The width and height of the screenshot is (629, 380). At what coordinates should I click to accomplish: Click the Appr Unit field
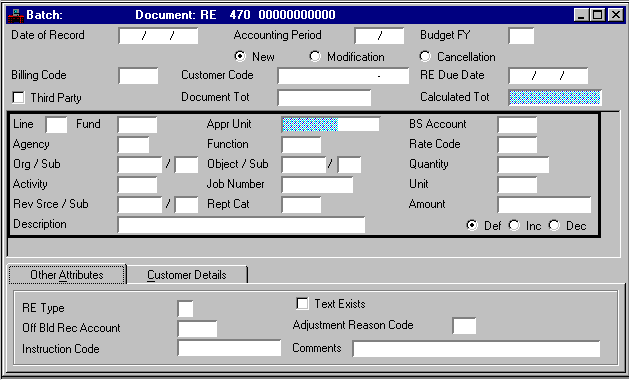click(x=331, y=124)
